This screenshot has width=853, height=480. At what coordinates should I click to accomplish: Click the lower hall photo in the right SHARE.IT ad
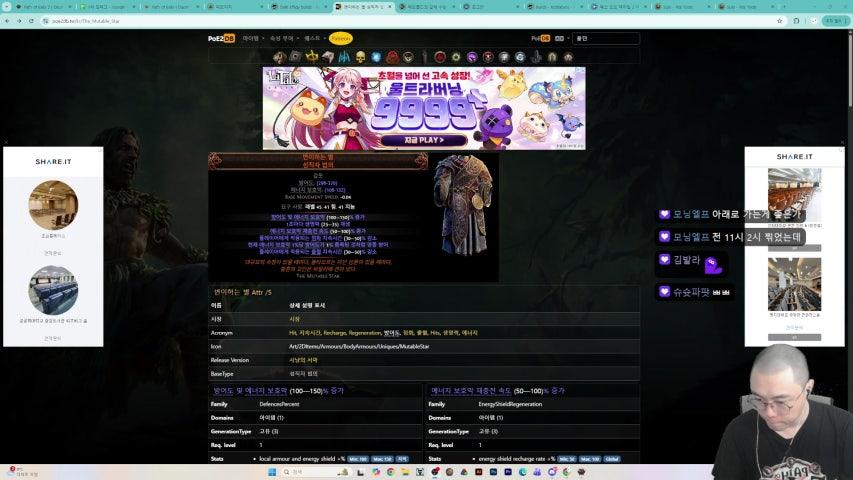794,285
